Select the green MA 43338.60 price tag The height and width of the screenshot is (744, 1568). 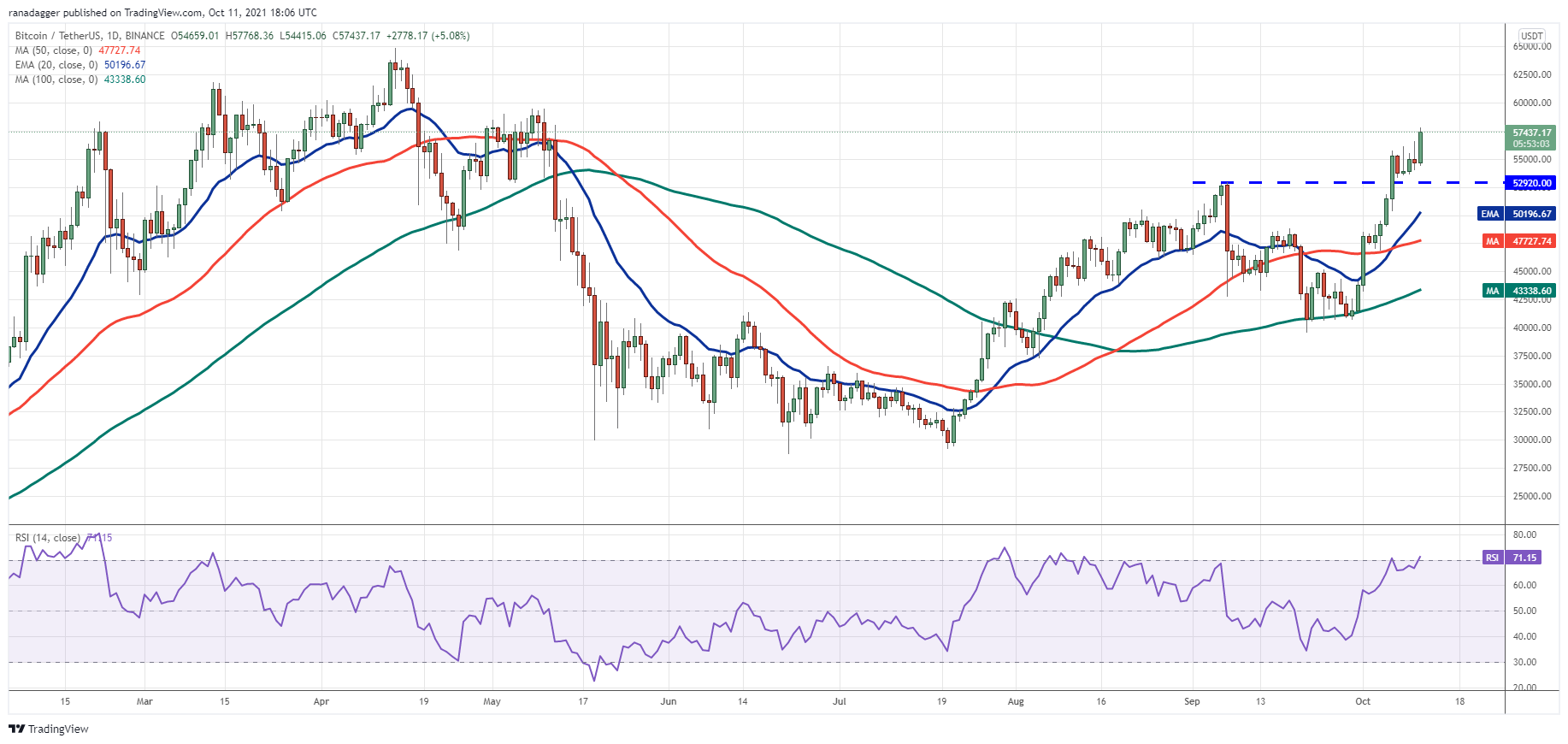pyautogui.click(x=1518, y=291)
